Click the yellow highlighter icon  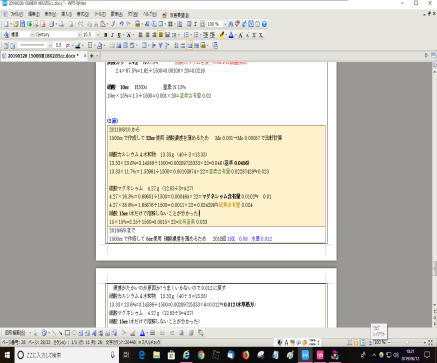[222, 35]
